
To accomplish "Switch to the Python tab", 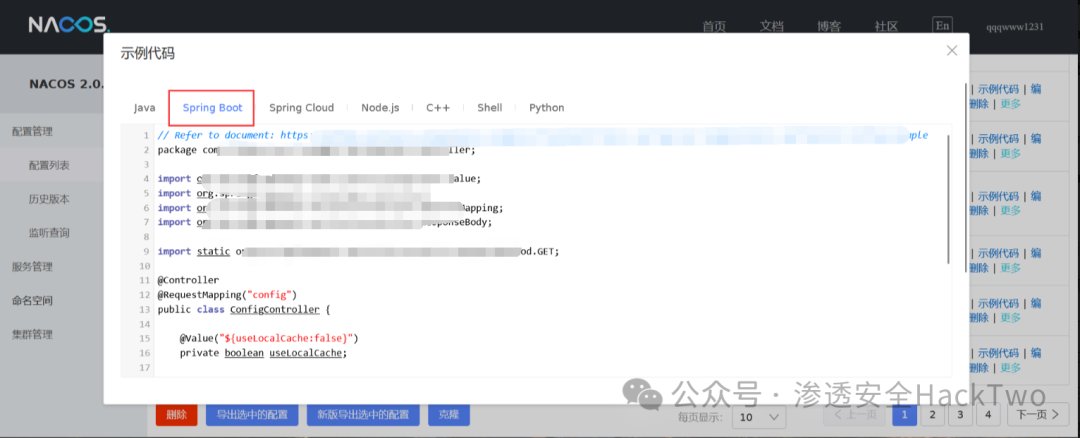I will (547, 108).
